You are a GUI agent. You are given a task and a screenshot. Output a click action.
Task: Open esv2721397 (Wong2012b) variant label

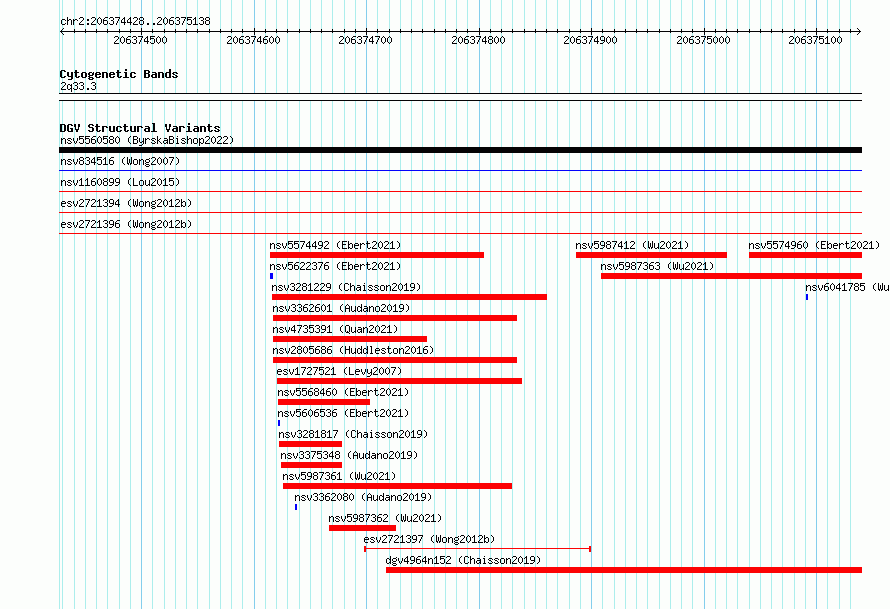[x=429, y=539]
